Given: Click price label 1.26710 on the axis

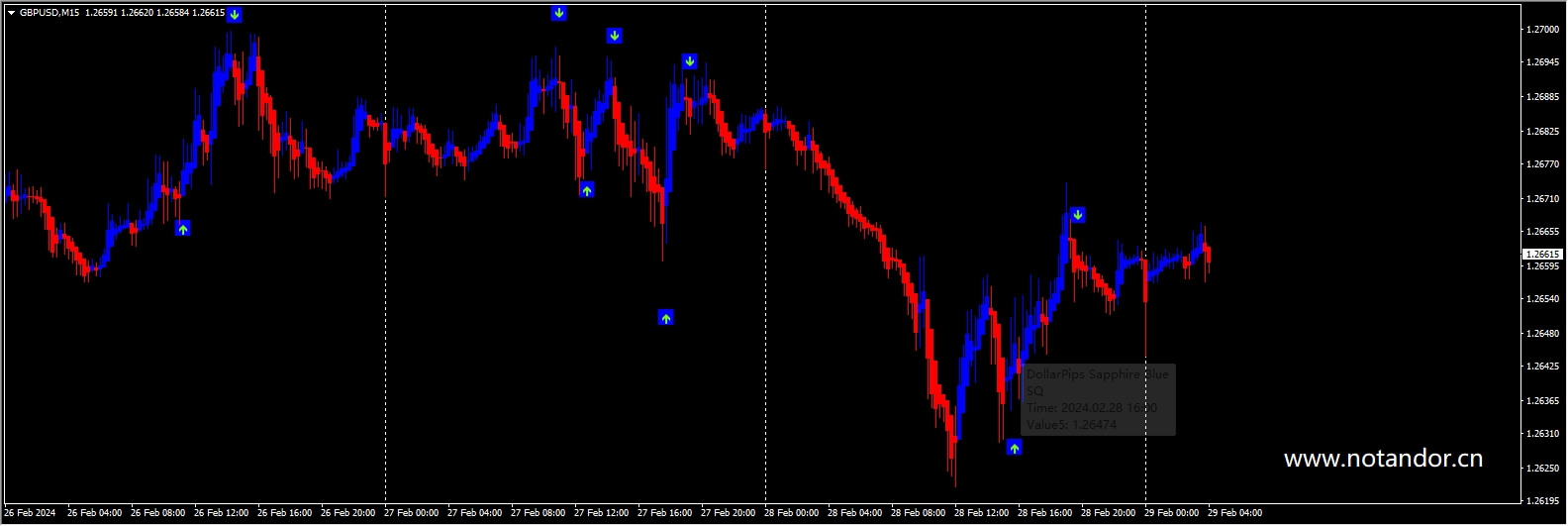Looking at the screenshot, I should pyautogui.click(x=1542, y=199).
